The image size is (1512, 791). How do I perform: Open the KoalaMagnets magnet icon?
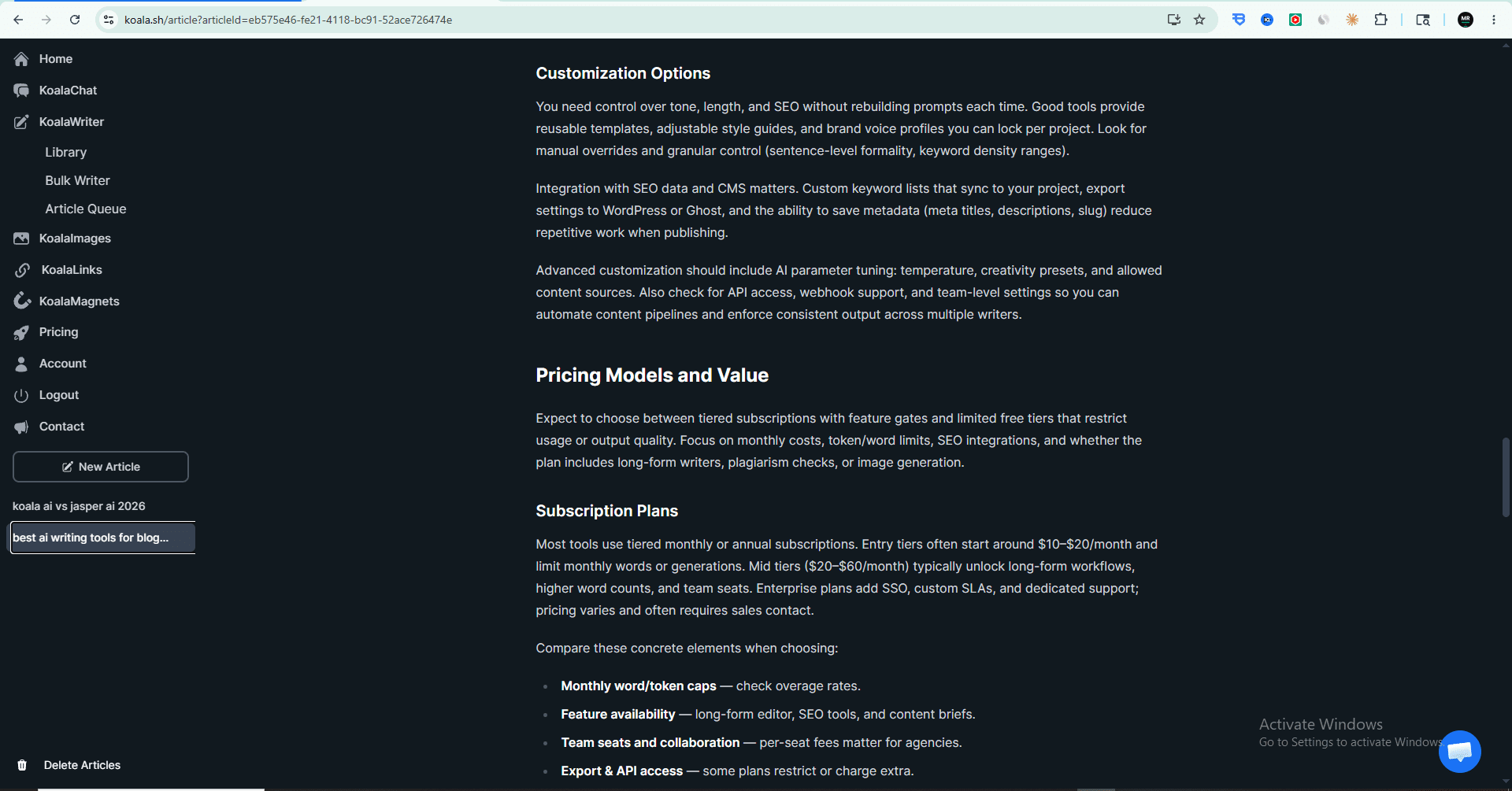[22, 301]
